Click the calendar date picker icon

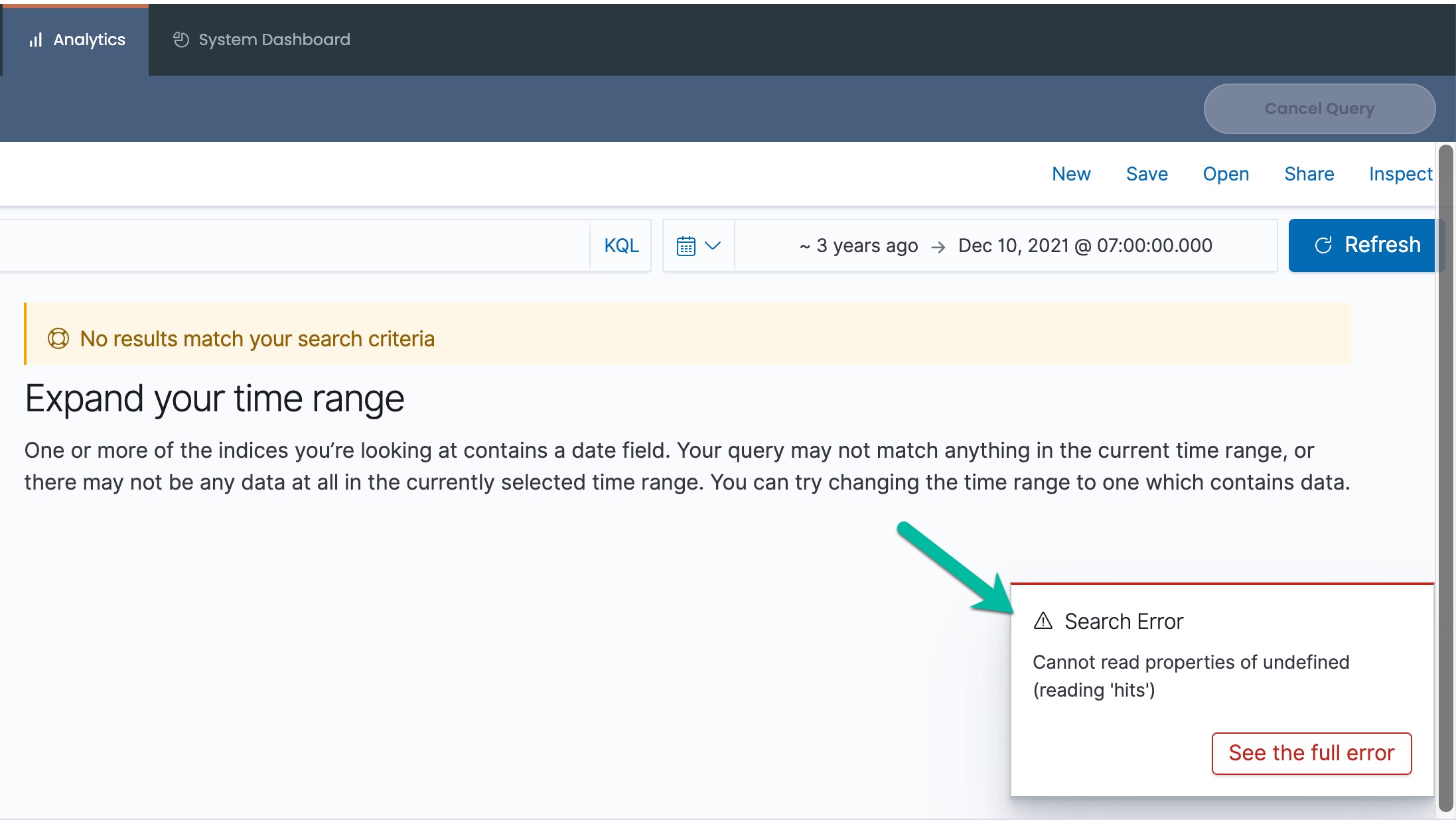pos(686,246)
